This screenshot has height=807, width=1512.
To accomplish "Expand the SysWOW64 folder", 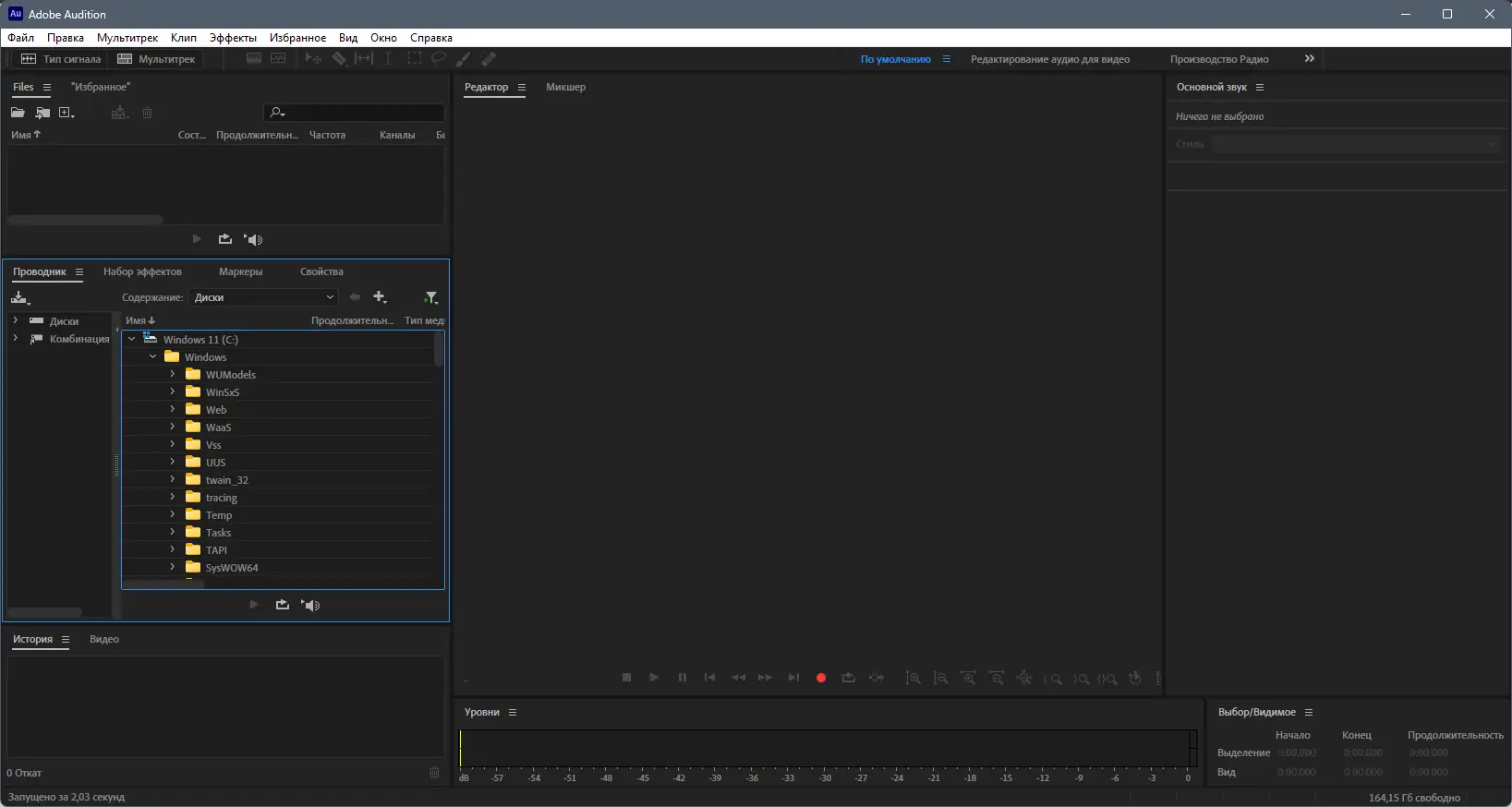I will click(x=172, y=567).
